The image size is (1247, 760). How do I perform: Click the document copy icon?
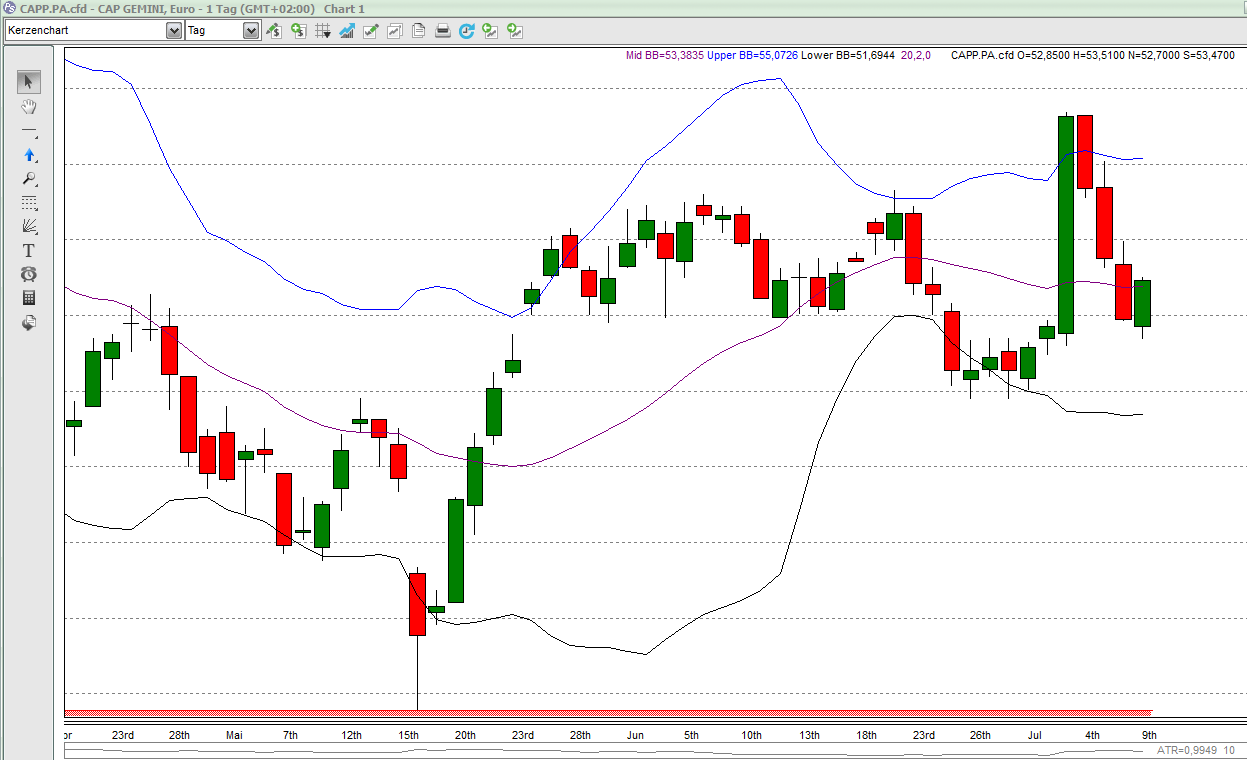(418, 31)
